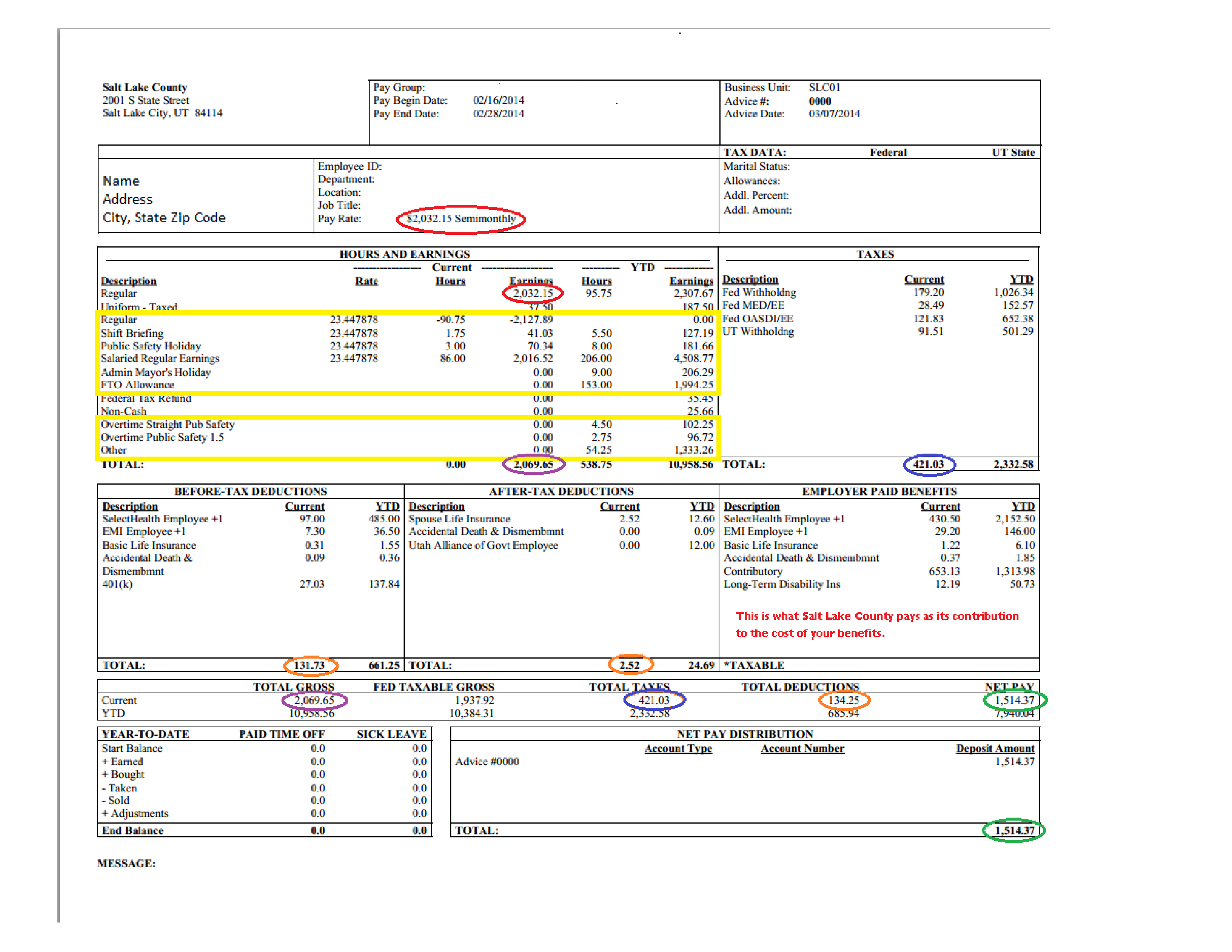This screenshot has height=952, width=1232.
Task: Click Overtime Public Safety 1.5 row label
Action: coord(162,437)
